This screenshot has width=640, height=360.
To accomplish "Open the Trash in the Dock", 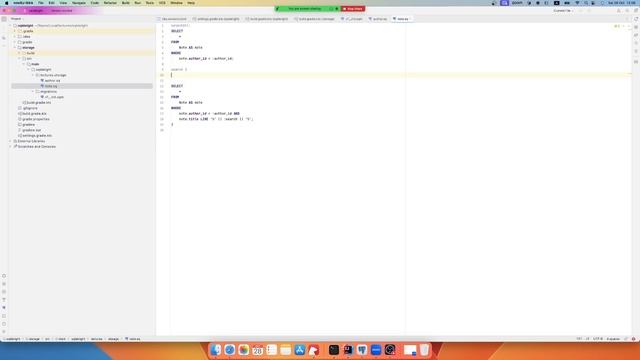I will (424, 350).
